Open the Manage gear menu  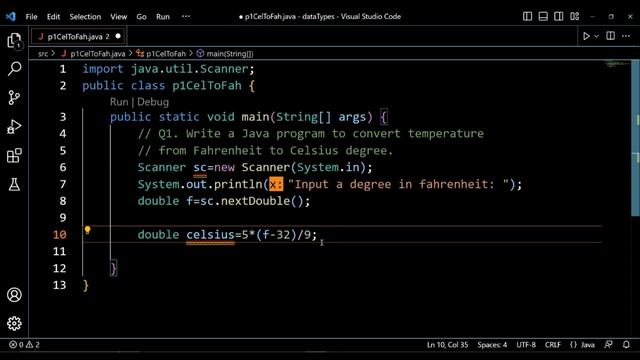pyautogui.click(x=14, y=323)
